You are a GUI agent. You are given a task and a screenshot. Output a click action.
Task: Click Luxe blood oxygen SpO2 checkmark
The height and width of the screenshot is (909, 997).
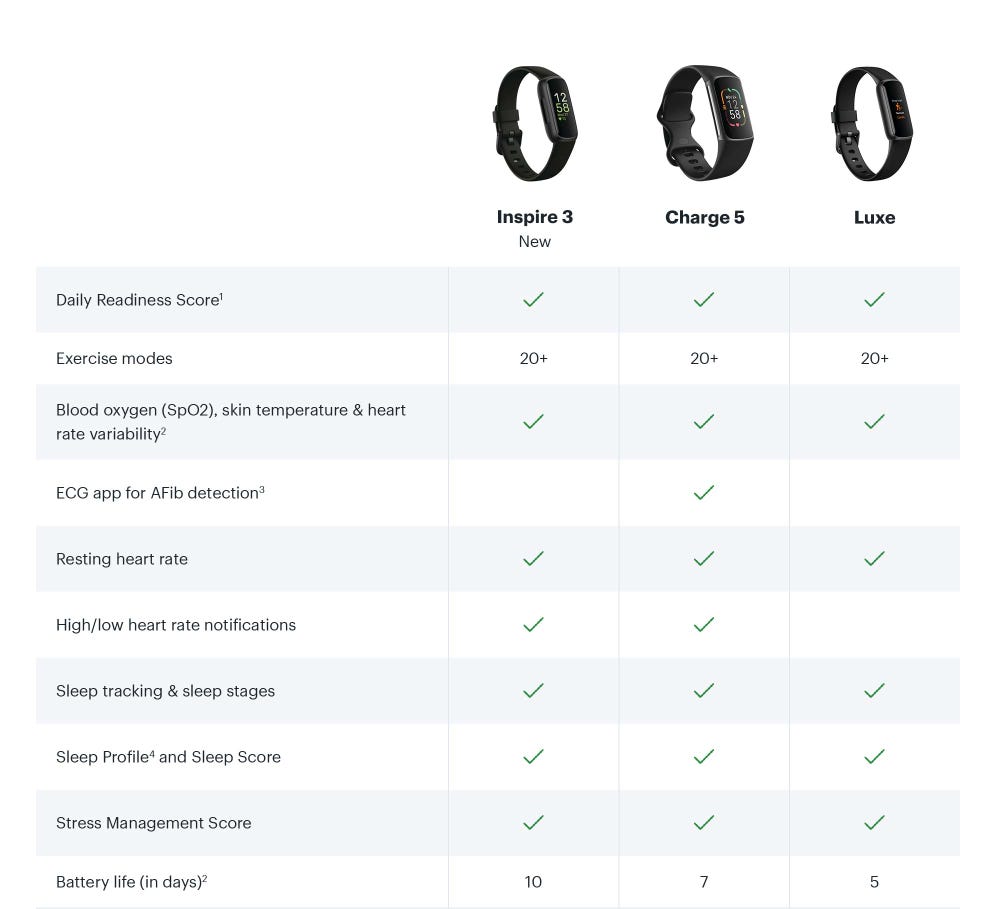[874, 421]
